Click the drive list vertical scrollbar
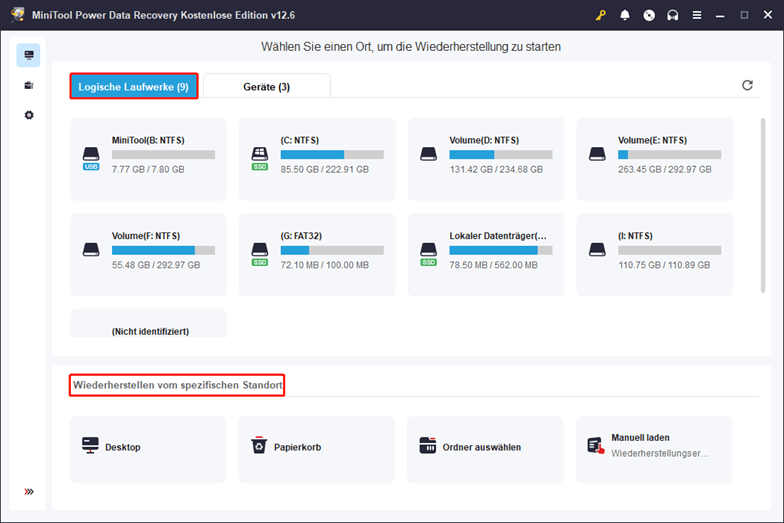Viewport: 784px width, 523px height. (x=762, y=205)
